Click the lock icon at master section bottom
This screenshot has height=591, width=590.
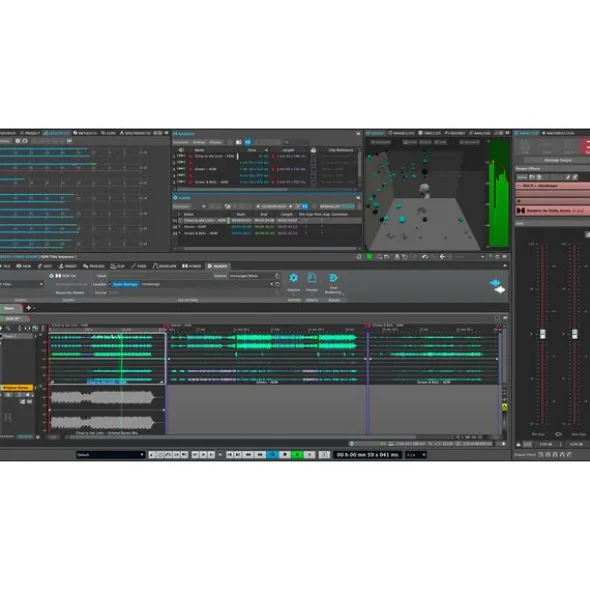(518, 444)
